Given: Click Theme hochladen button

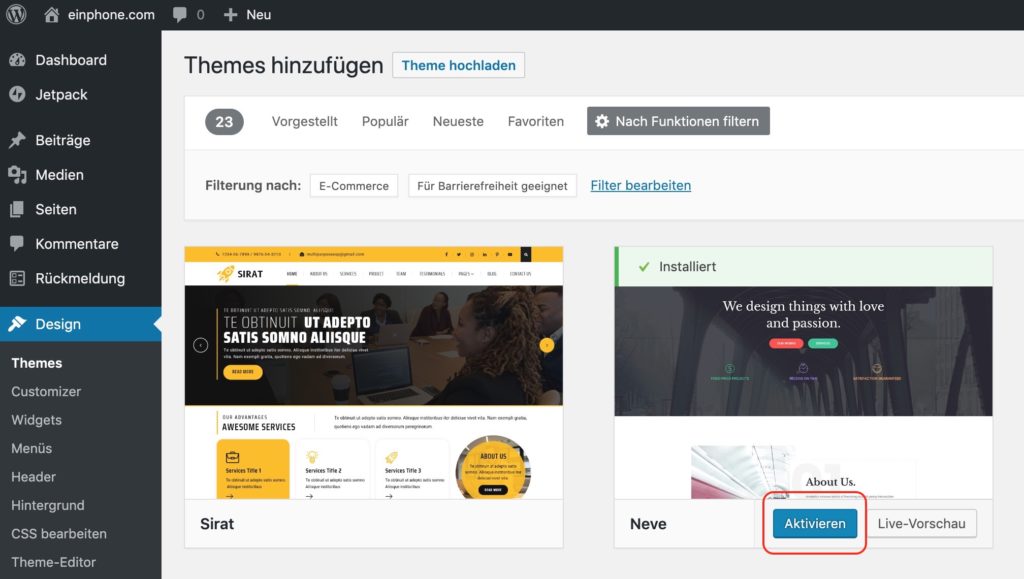Looking at the screenshot, I should coord(458,65).
